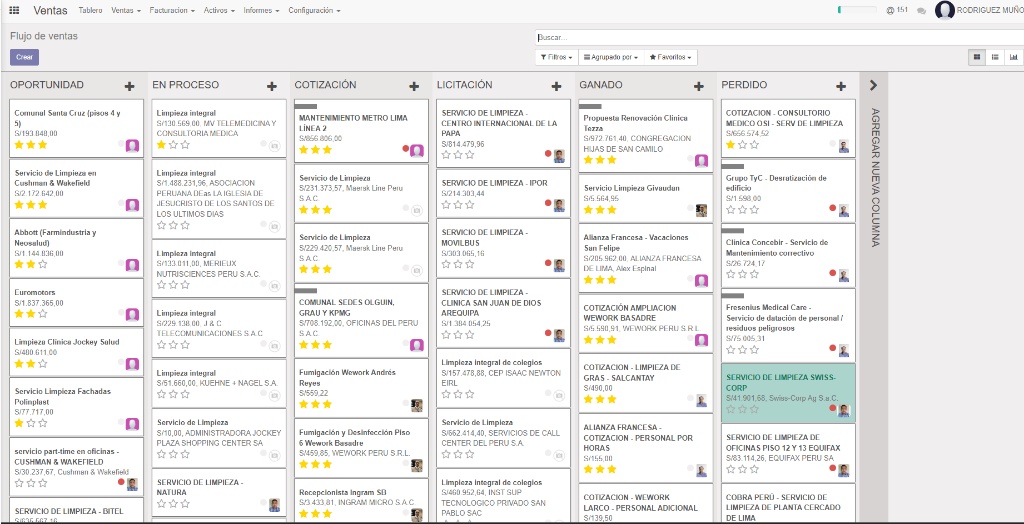Click the Crear button
The height and width of the screenshot is (524, 1024).
point(24,57)
